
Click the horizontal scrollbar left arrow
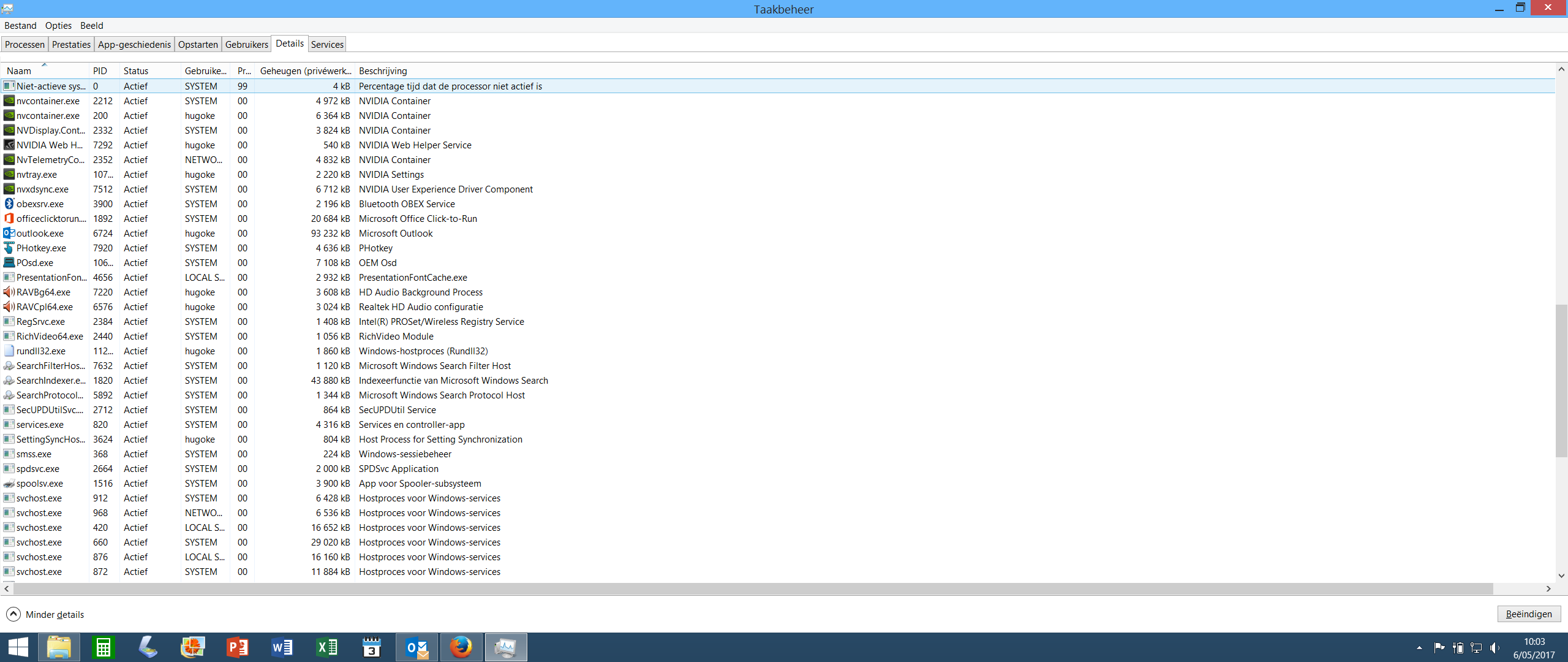click(7, 588)
